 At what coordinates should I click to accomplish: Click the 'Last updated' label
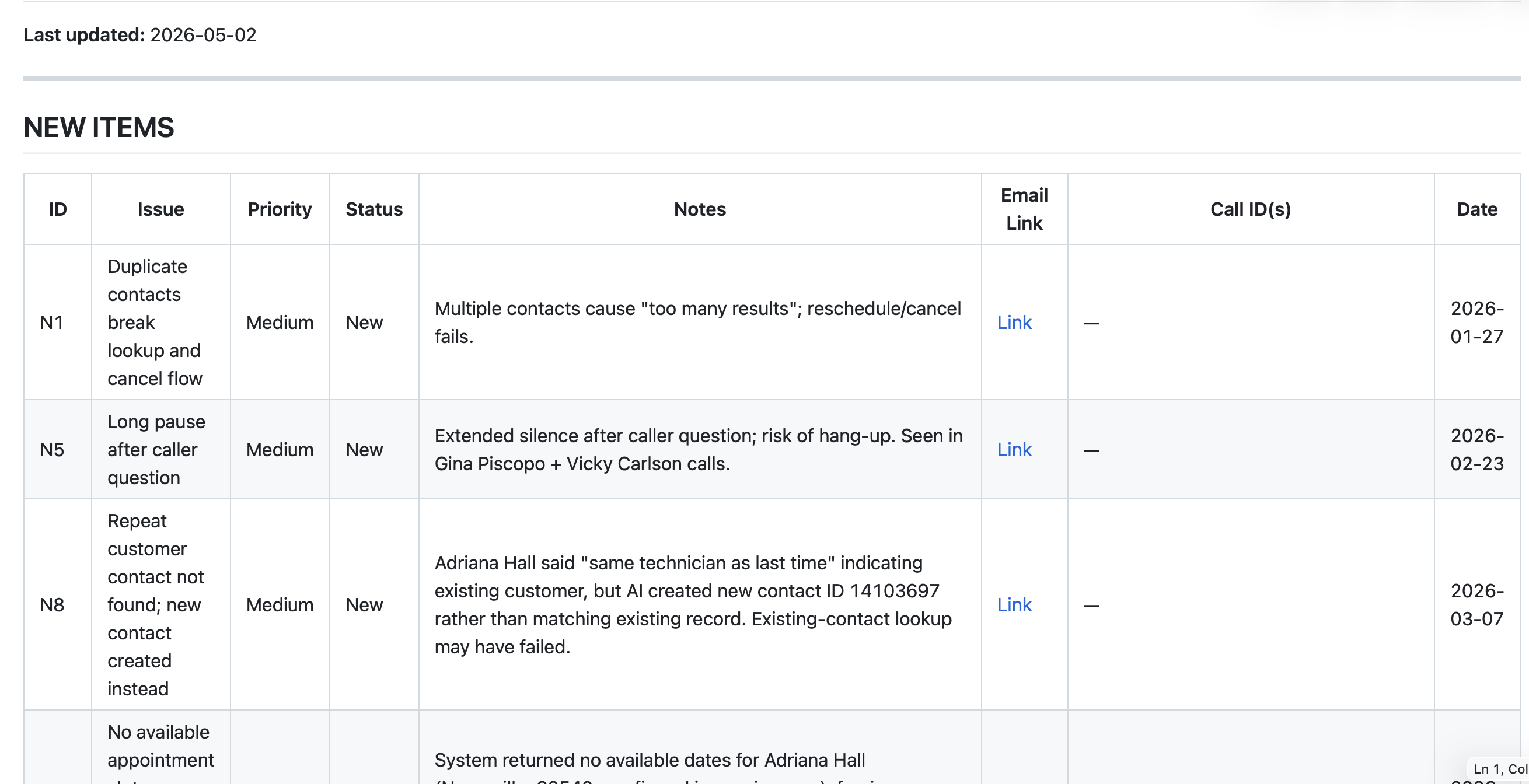click(83, 35)
